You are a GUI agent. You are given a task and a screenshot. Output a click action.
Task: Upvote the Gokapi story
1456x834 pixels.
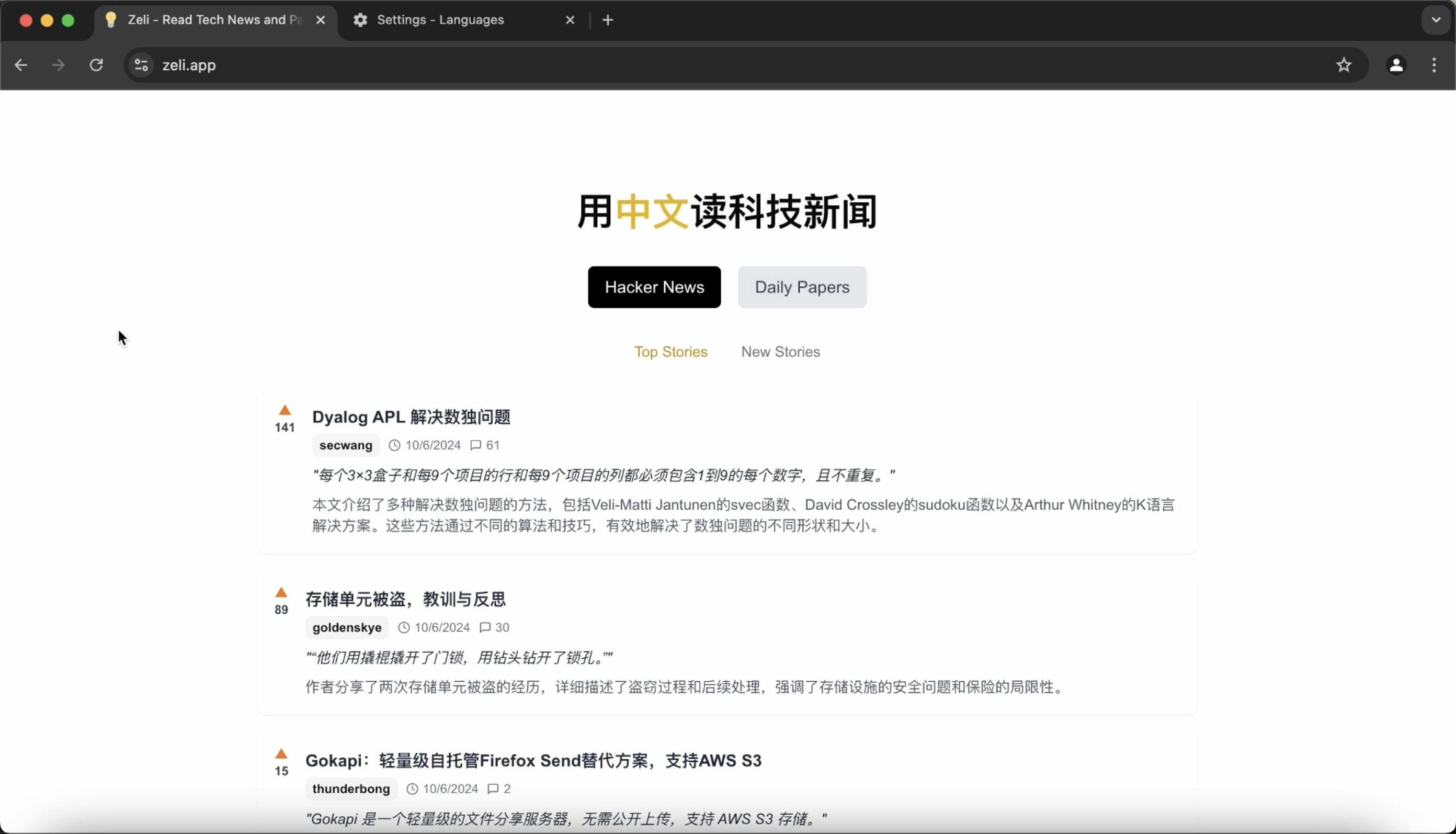pos(281,754)
